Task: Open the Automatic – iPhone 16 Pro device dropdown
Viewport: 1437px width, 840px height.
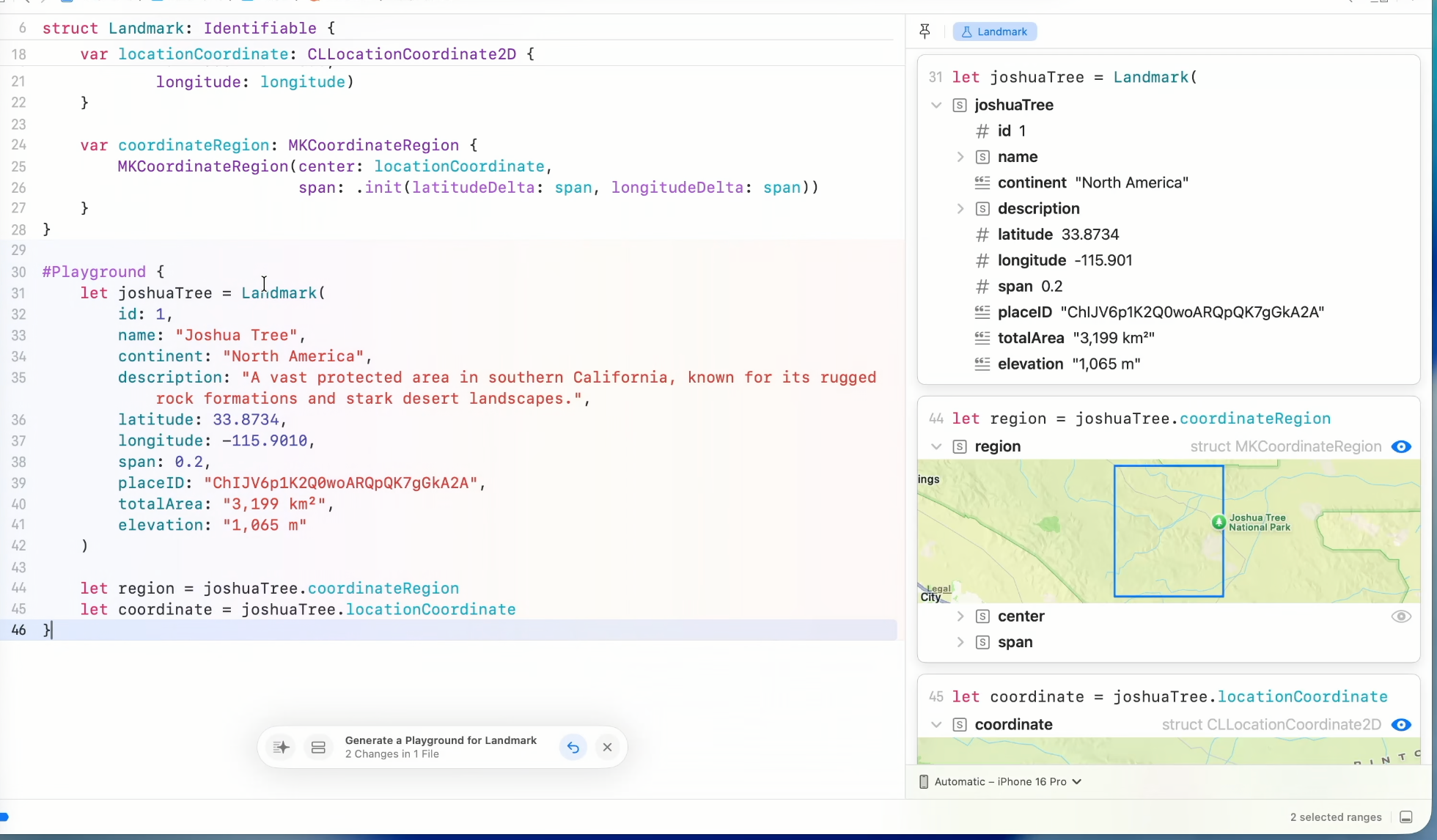Action: pos(1001,781)
